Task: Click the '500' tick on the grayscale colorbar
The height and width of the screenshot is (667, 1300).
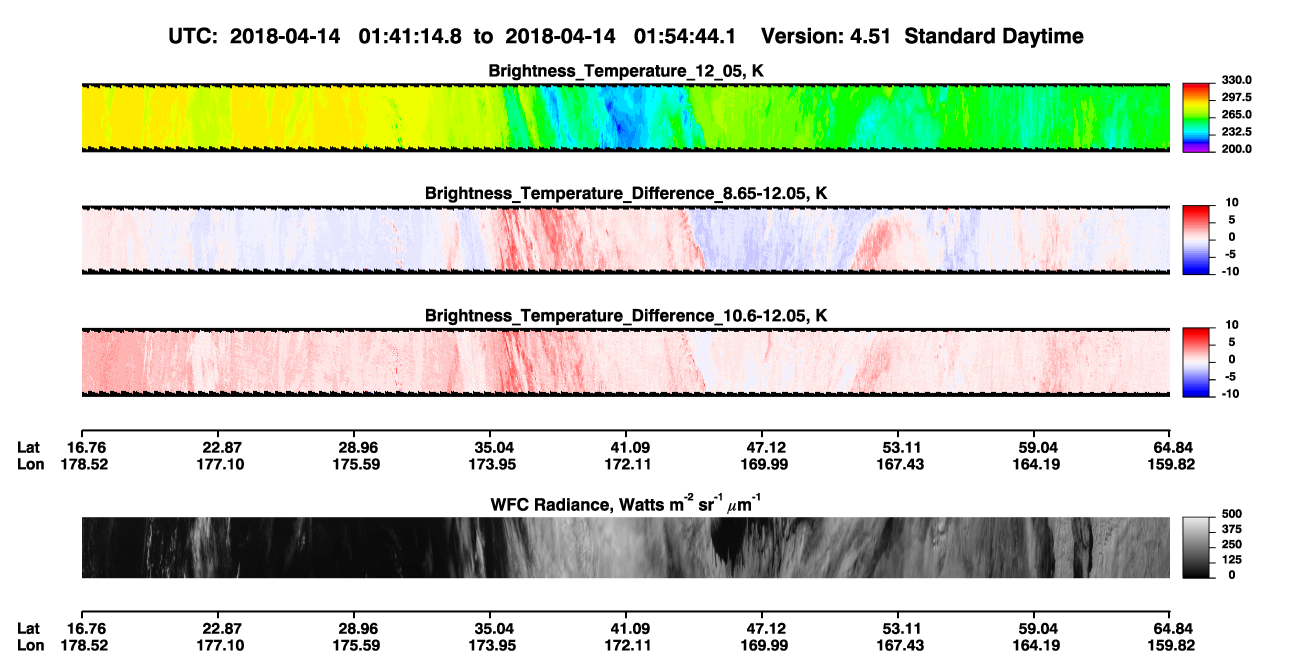Action: pyautogui.click(x=1232, y=513)
